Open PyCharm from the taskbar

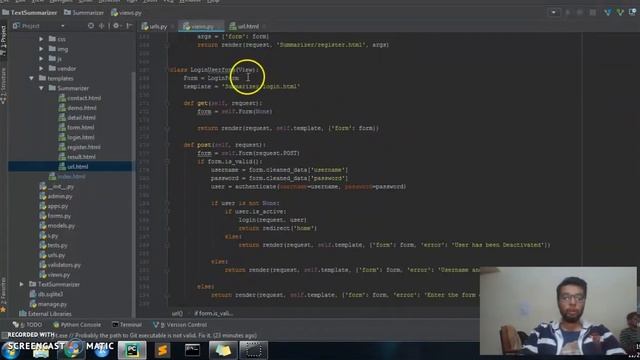pos(132,350)
